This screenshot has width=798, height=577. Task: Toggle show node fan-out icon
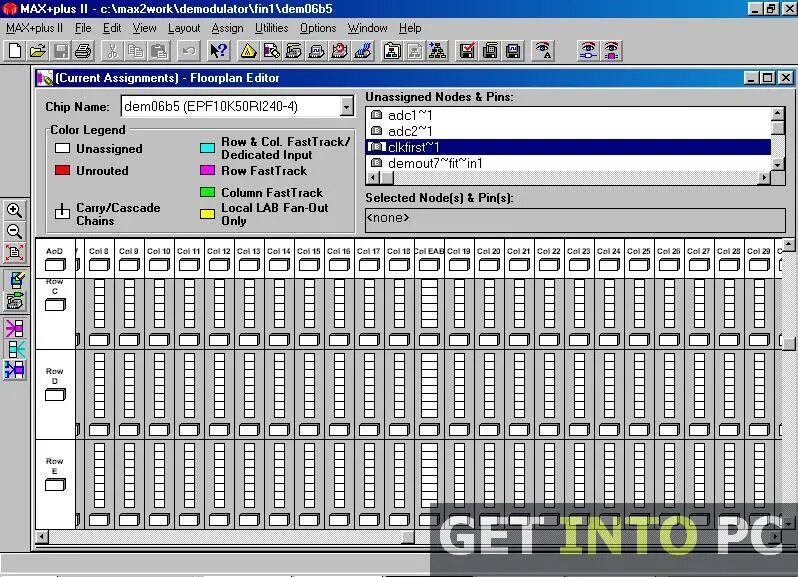pyautogui.click(x=15, y=350)
